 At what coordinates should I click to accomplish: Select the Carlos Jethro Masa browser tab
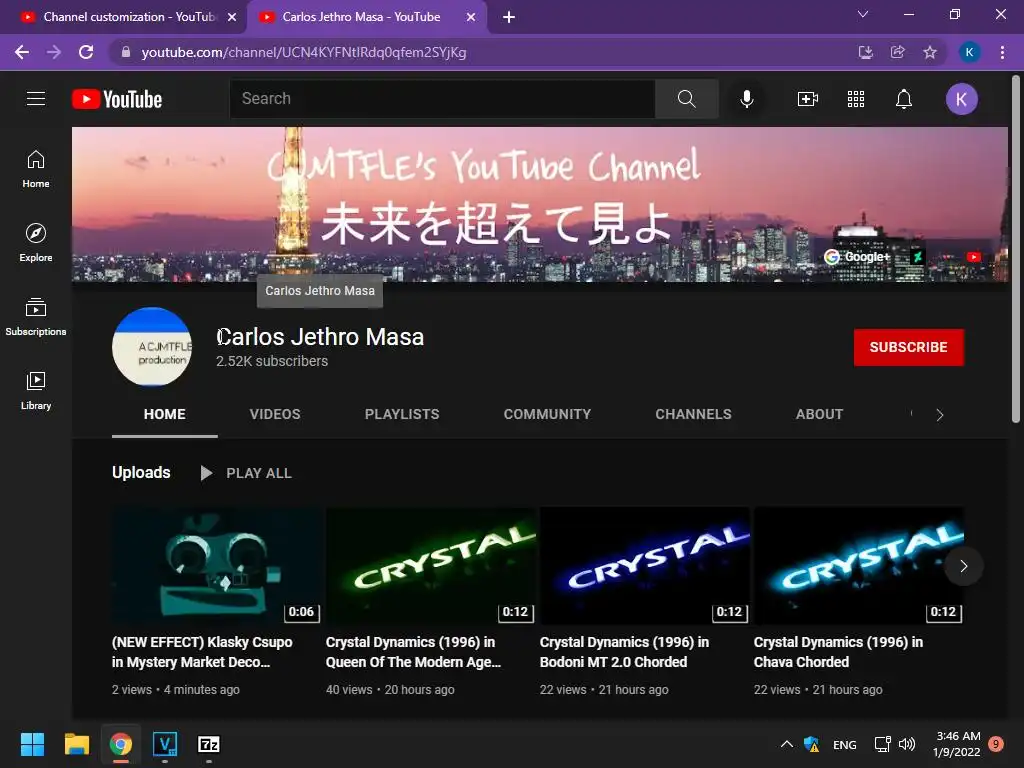(x=361, y=17)
